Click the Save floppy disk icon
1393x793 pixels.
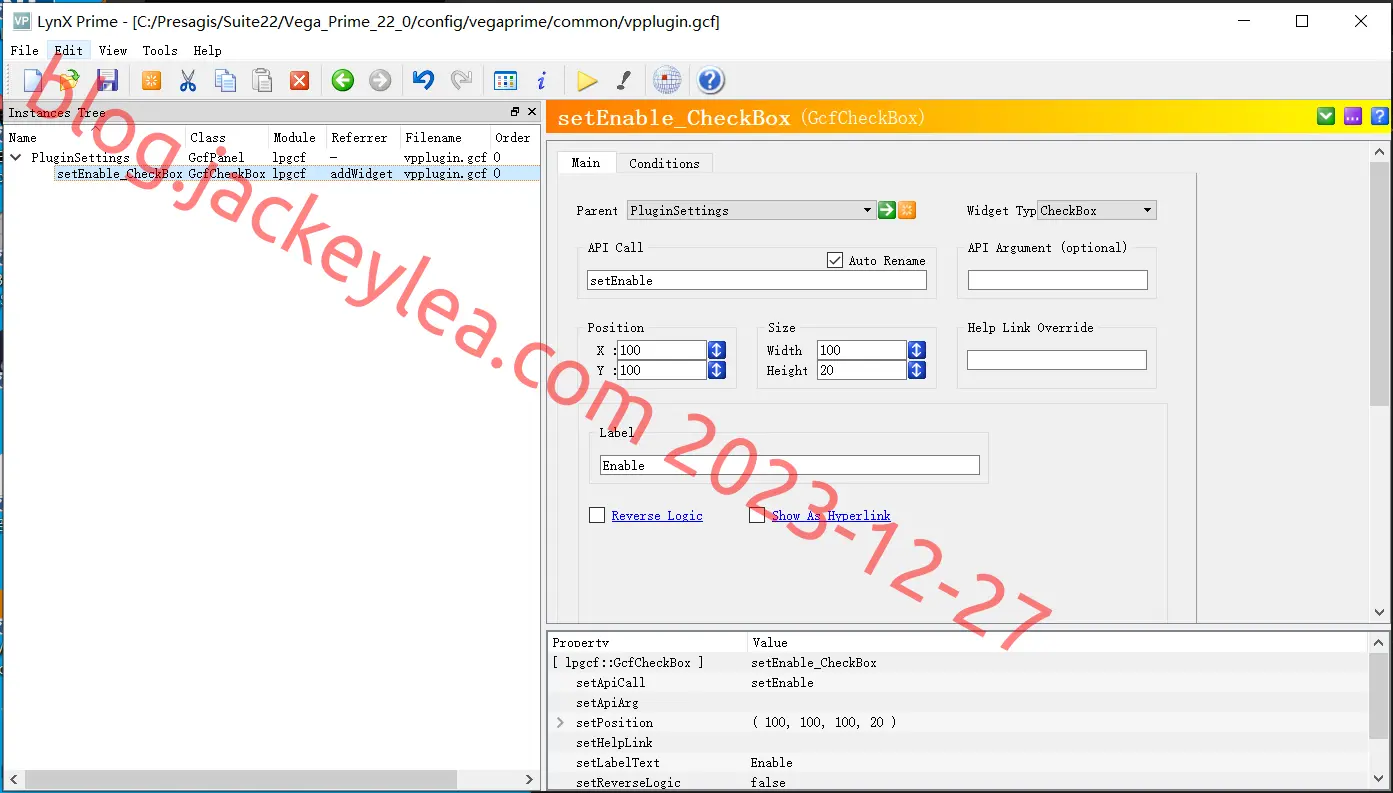click(x=107, y=81)
